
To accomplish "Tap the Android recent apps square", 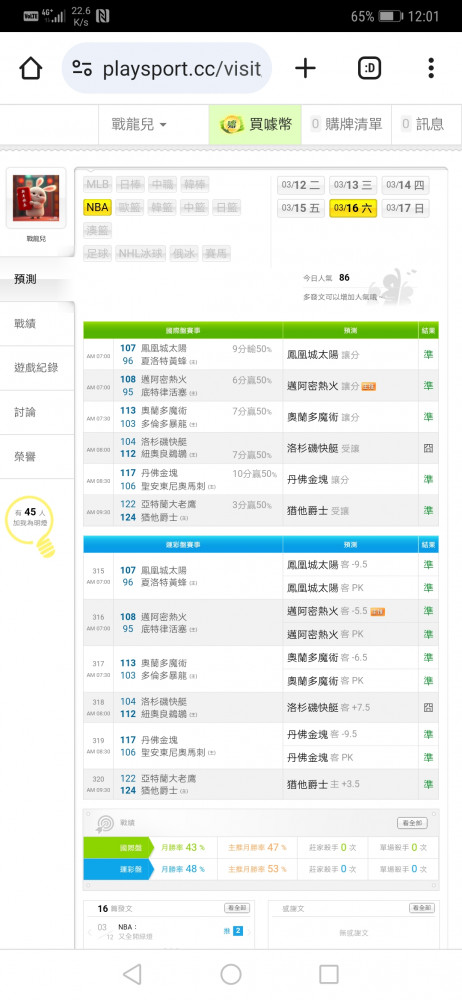I will click(x=329, y=974).
